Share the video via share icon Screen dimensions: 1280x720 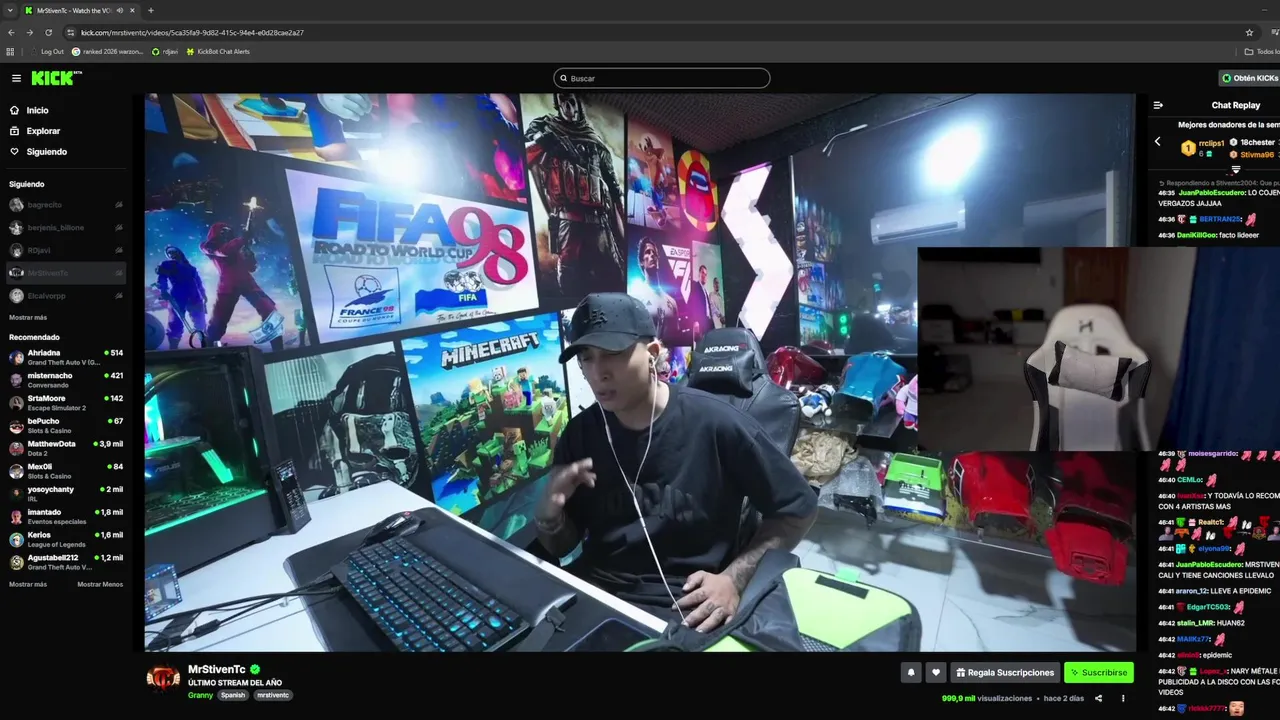[x=1098, y=699]
